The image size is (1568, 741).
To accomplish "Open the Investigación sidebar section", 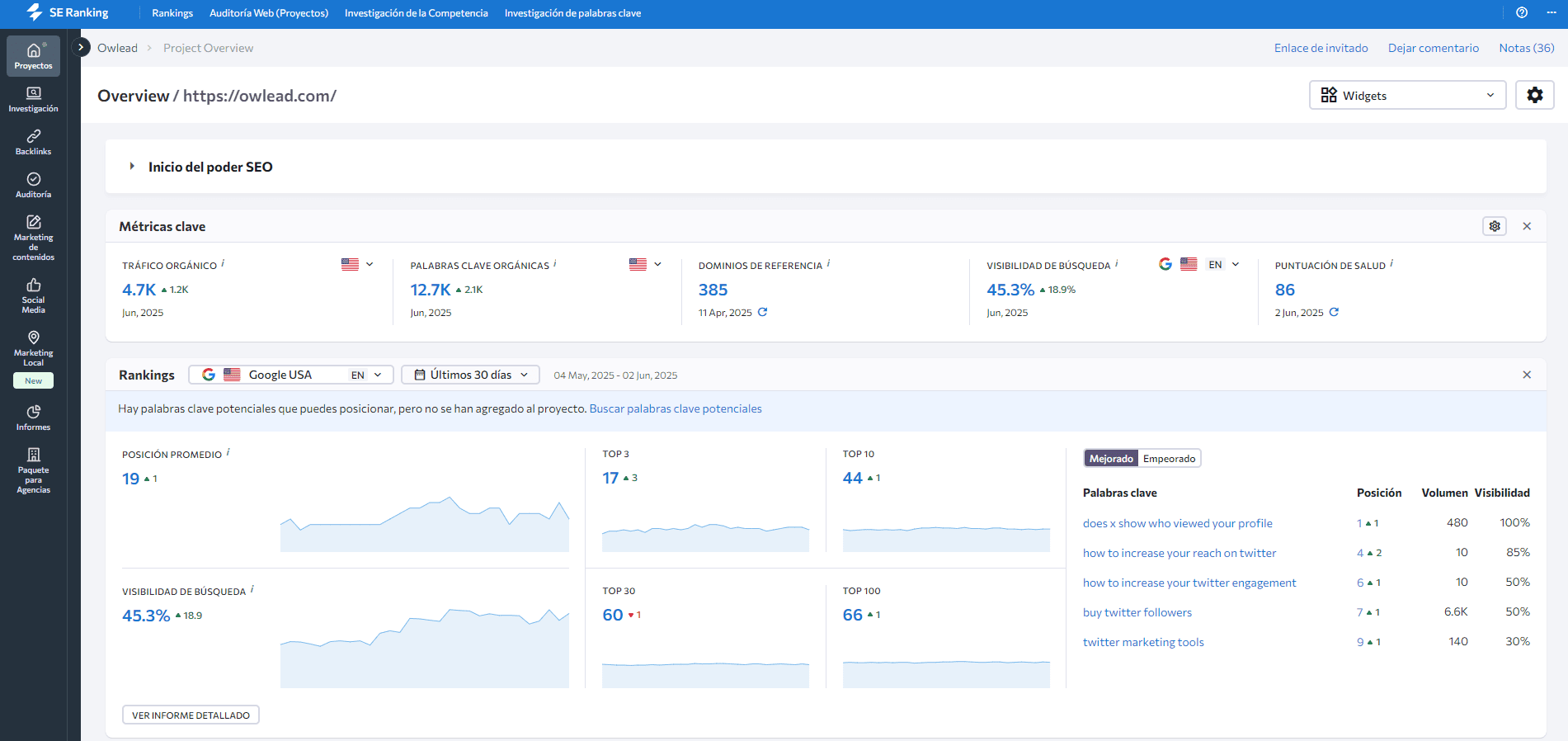I will (33, 99).
